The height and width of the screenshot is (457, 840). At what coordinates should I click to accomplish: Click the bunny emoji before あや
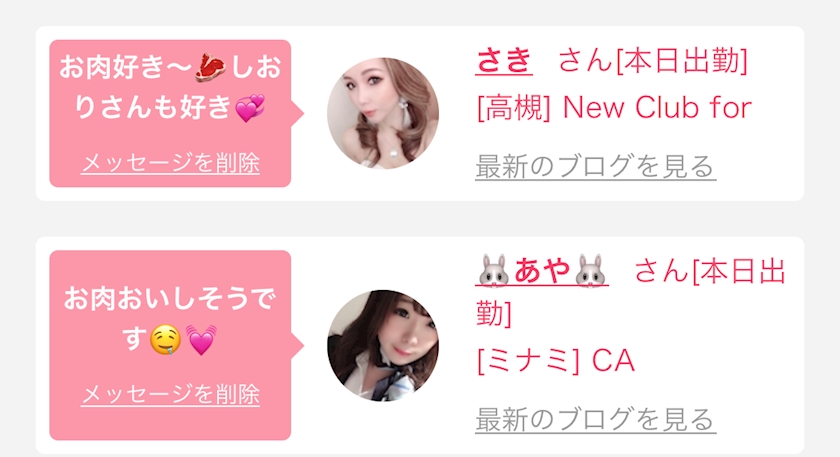493,270
